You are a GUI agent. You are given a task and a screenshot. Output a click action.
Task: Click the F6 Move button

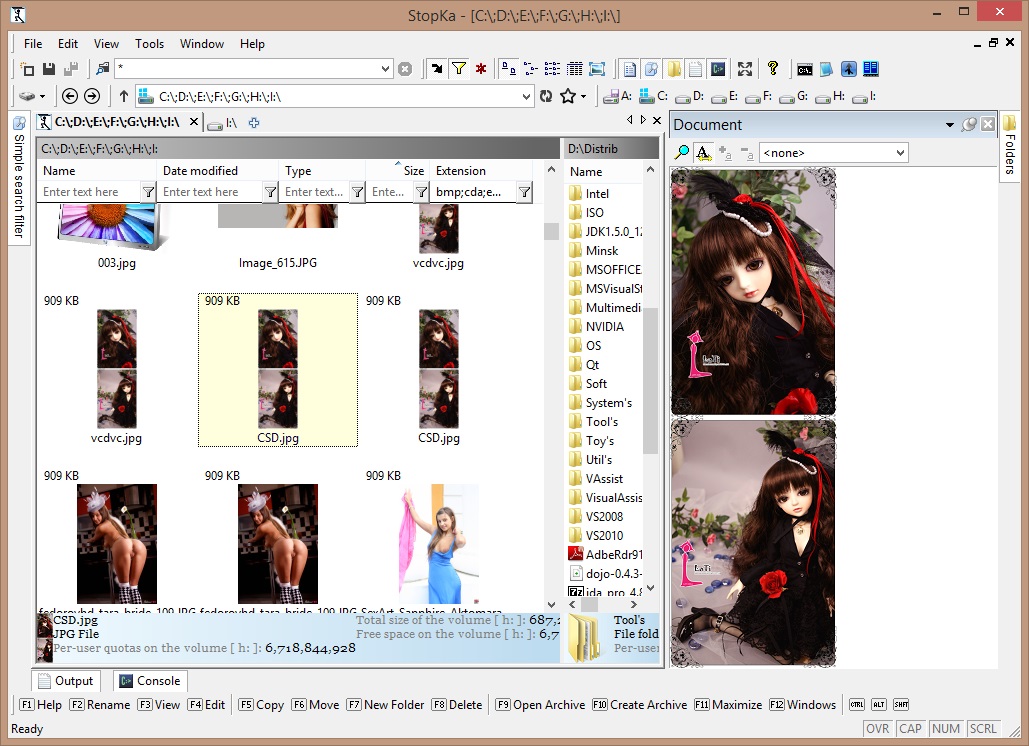pyautogui.click(x=316, y=705)
